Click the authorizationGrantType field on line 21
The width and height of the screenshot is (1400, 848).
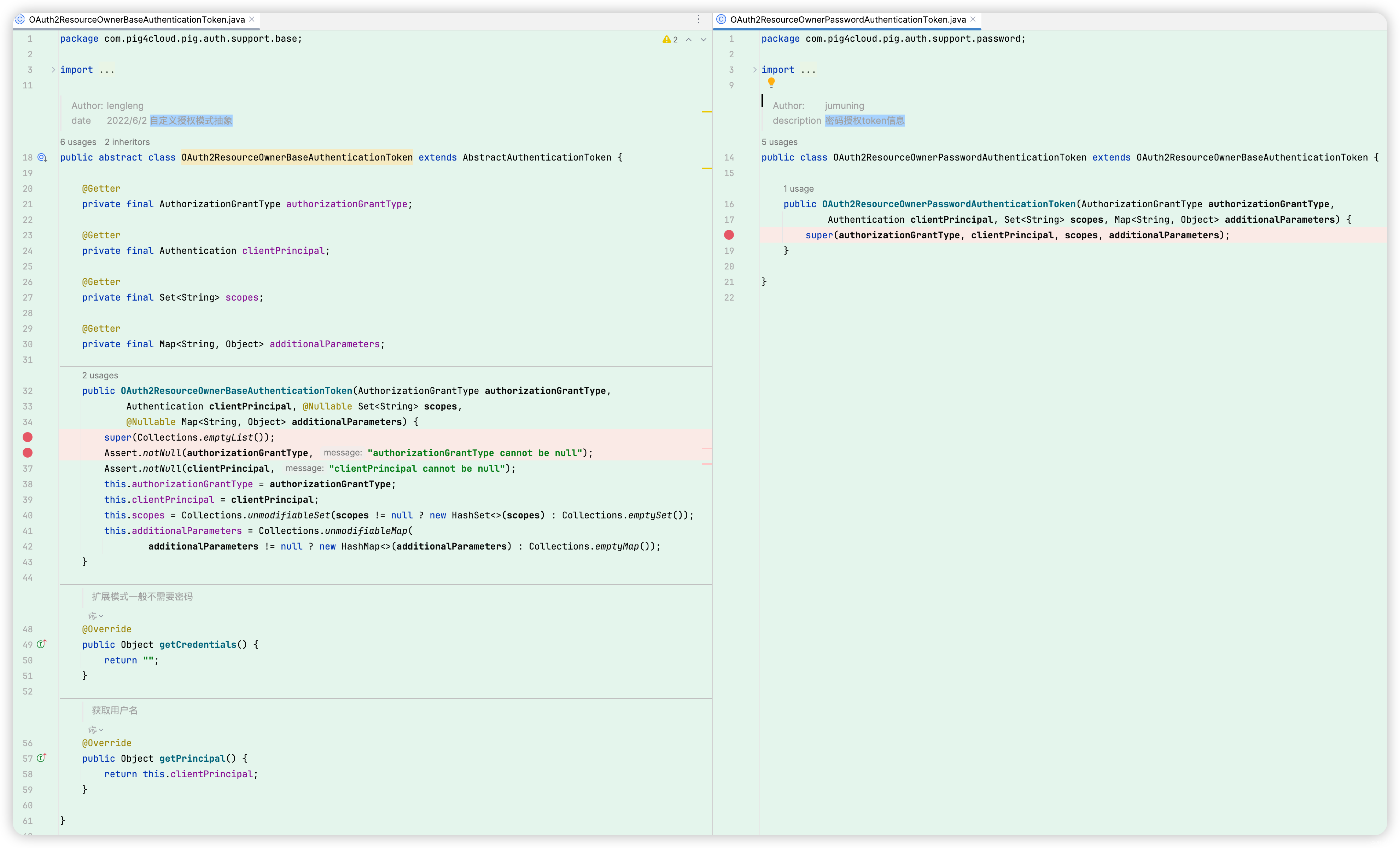[x=346, y=204]
